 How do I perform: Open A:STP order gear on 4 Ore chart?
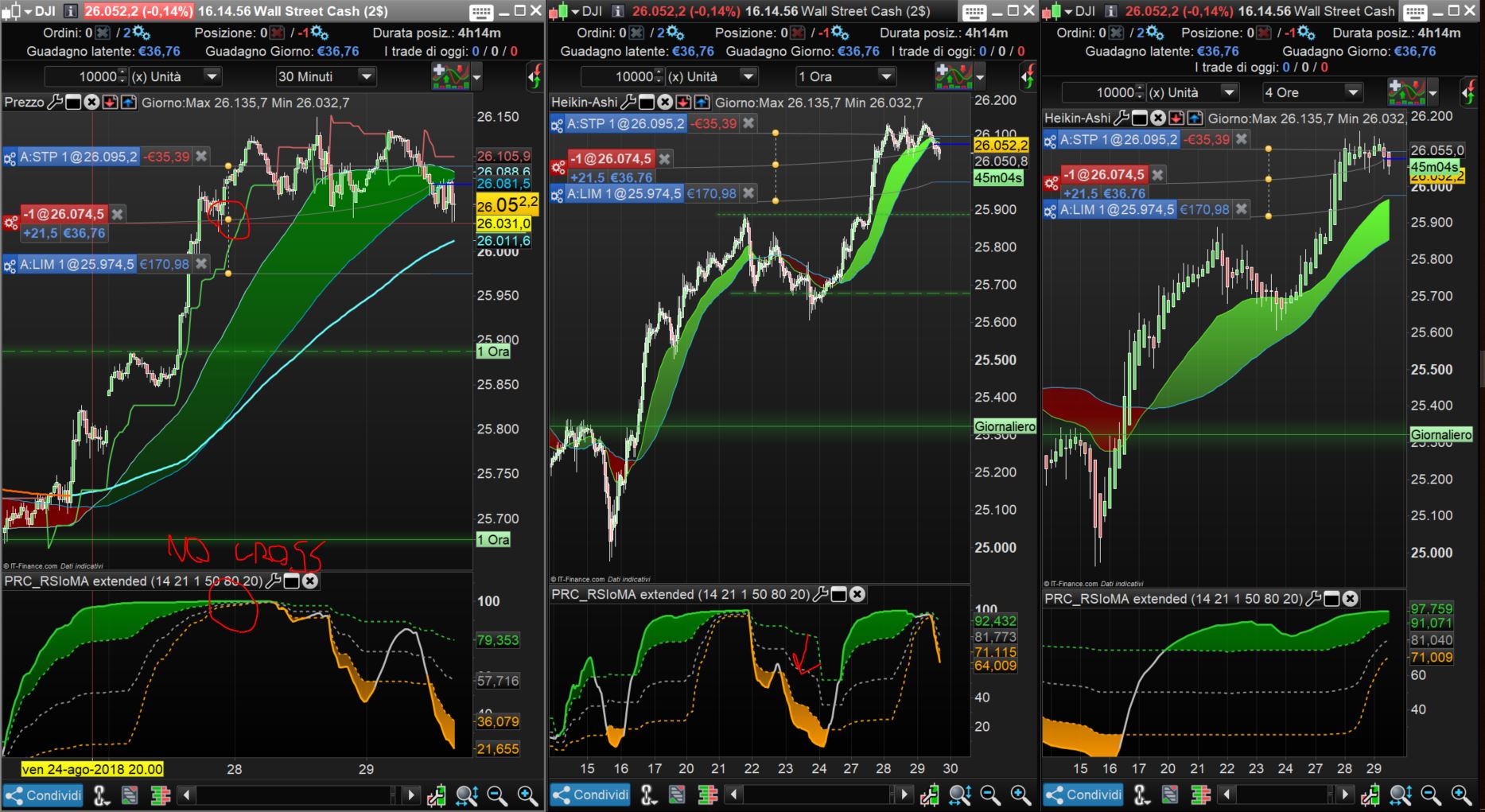pos(1050,141)
